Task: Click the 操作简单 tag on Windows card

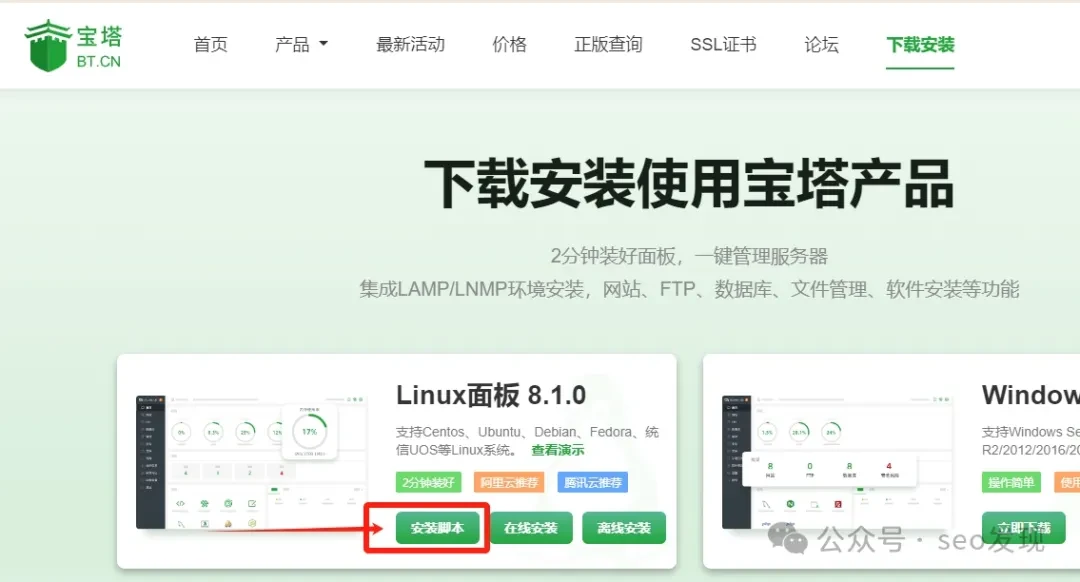Action: [x=1011, y=483]
